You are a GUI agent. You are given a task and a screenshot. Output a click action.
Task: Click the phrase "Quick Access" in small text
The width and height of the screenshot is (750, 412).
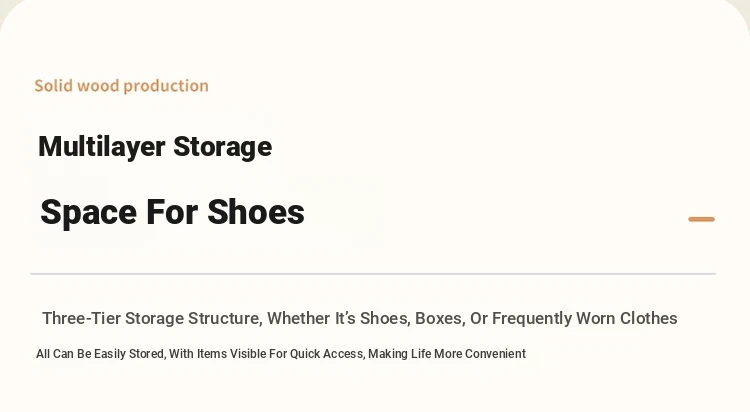click(327, 354)
